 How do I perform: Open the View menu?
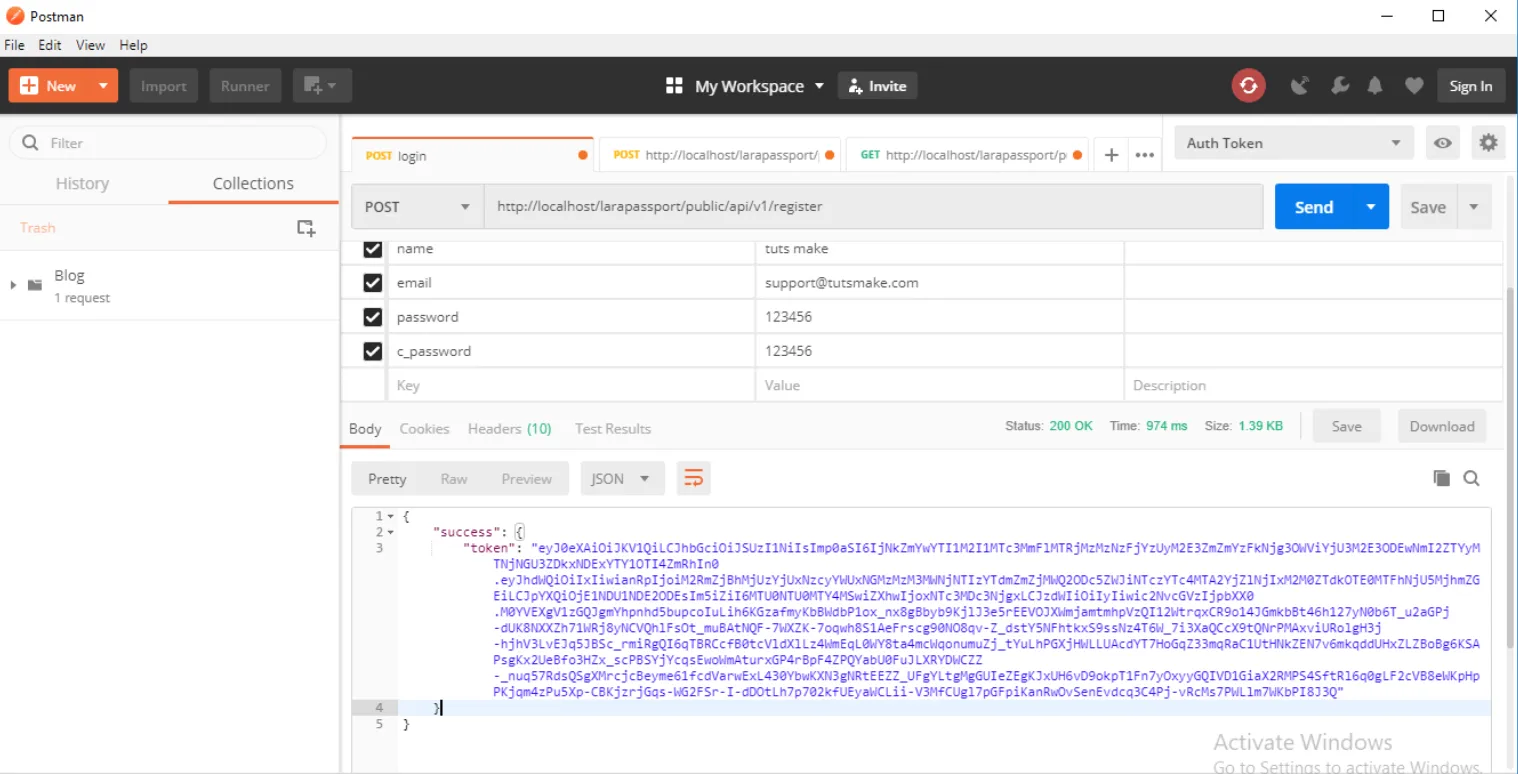tap(90, 45)
